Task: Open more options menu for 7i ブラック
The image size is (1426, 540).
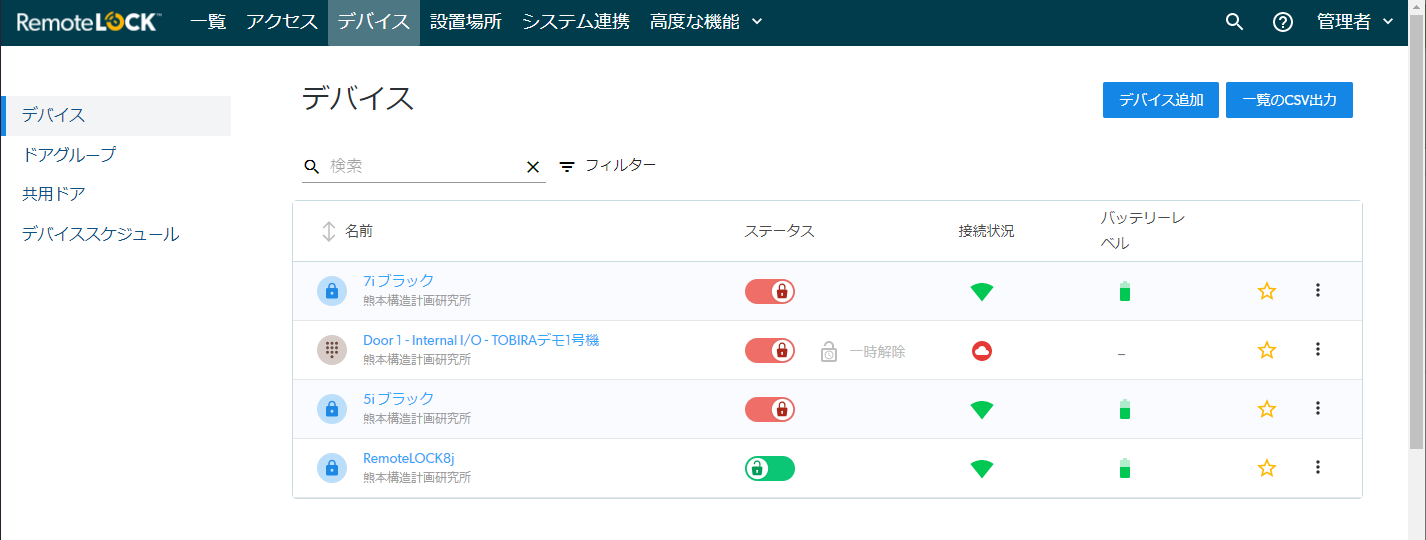Action: (x=1318, y=290)
